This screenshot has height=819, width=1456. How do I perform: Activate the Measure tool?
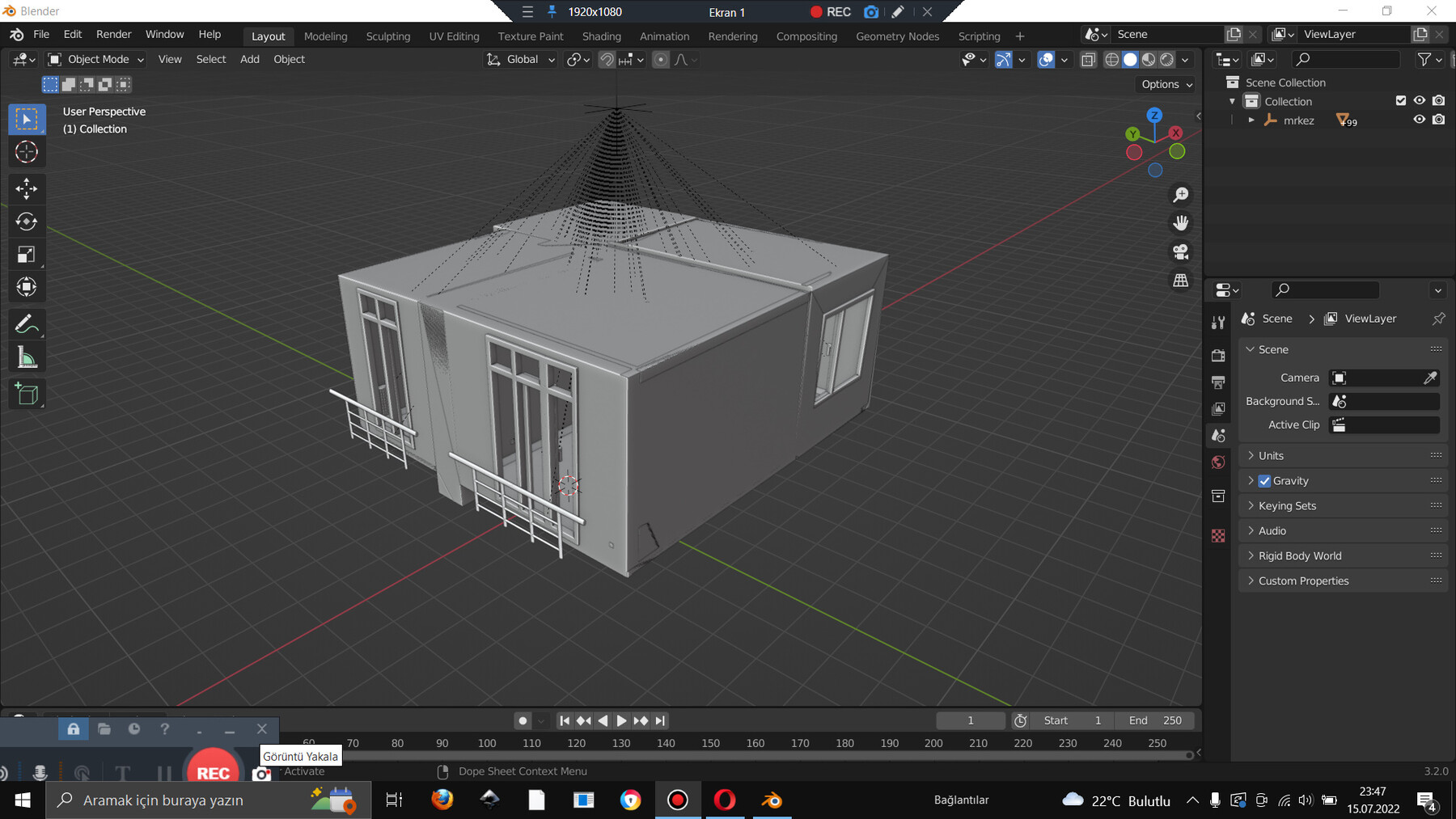(x=27, y=356)
